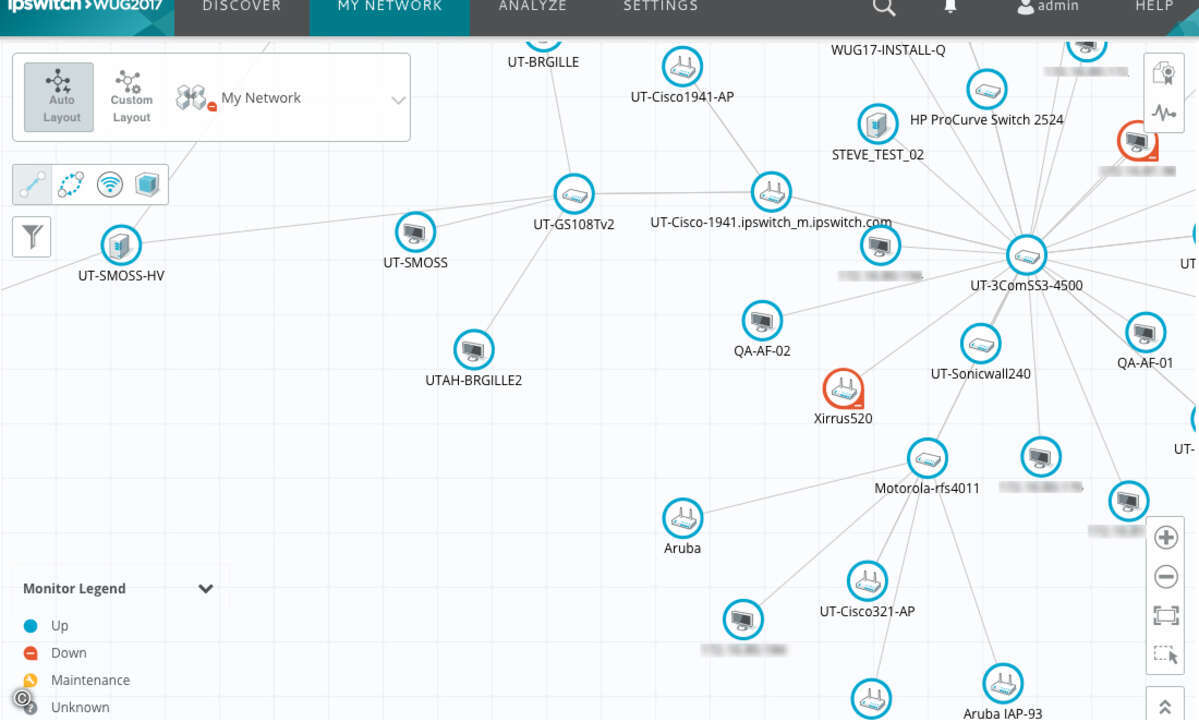Select the Aruba access point node

click(x=682, y=519)
